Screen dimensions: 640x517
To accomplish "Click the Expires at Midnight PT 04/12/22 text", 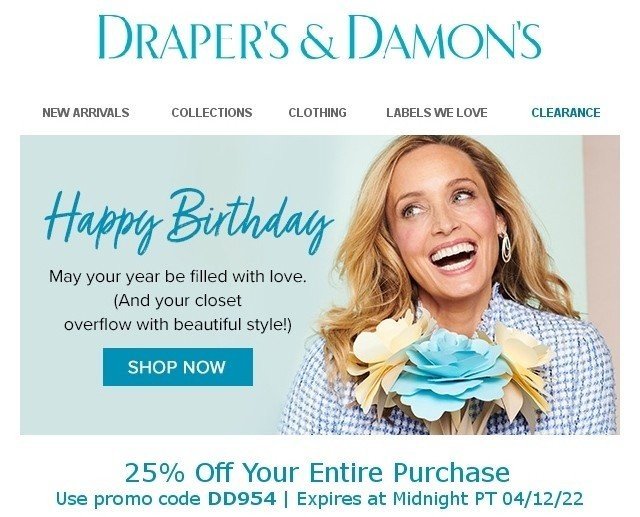I will (440, 499).
